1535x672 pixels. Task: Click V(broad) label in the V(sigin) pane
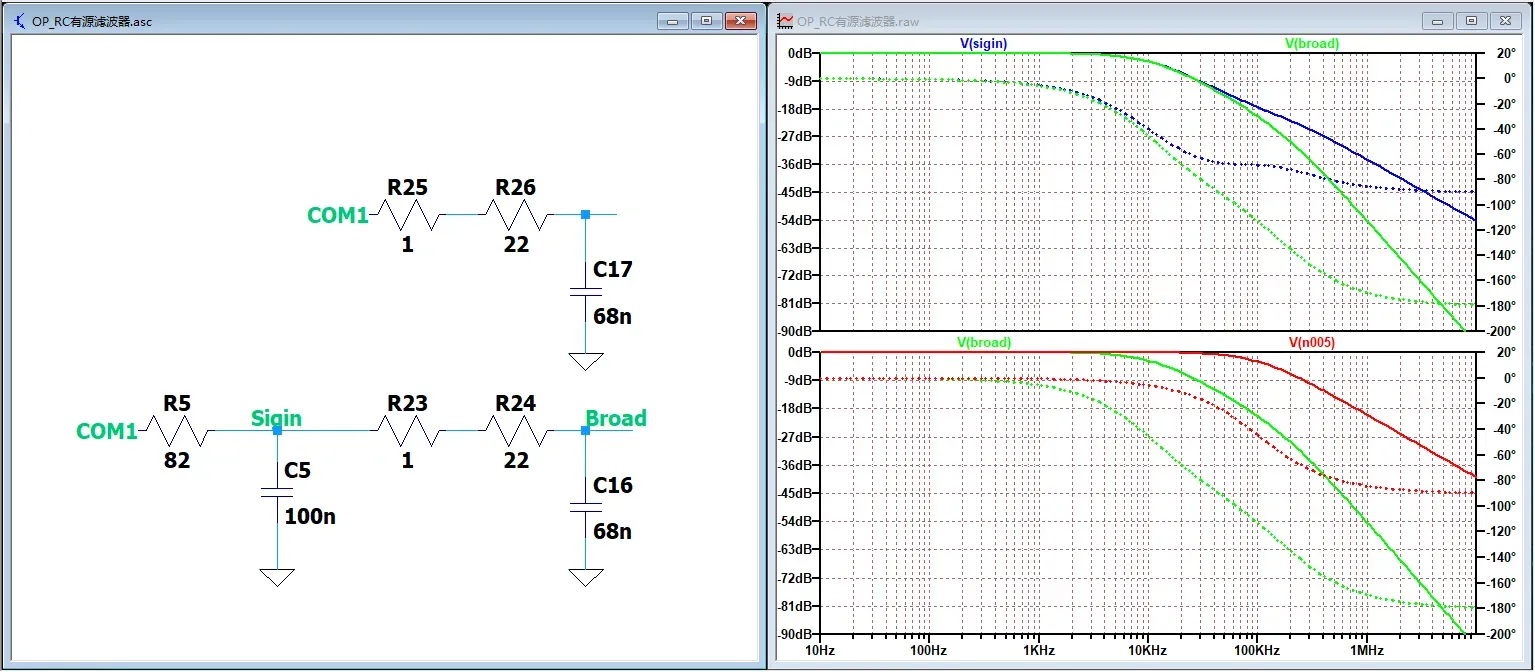pyautogui.click(x=1311, y=43)
